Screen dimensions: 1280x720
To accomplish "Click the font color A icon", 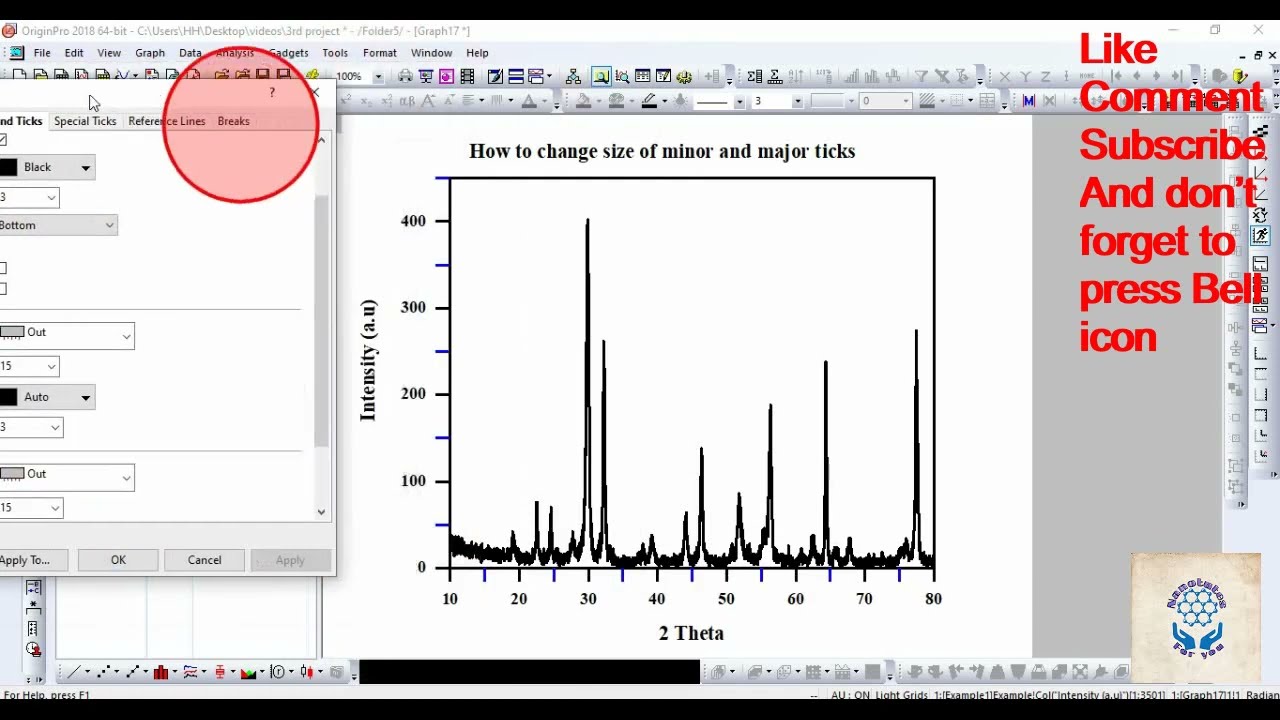I will 530,100.
